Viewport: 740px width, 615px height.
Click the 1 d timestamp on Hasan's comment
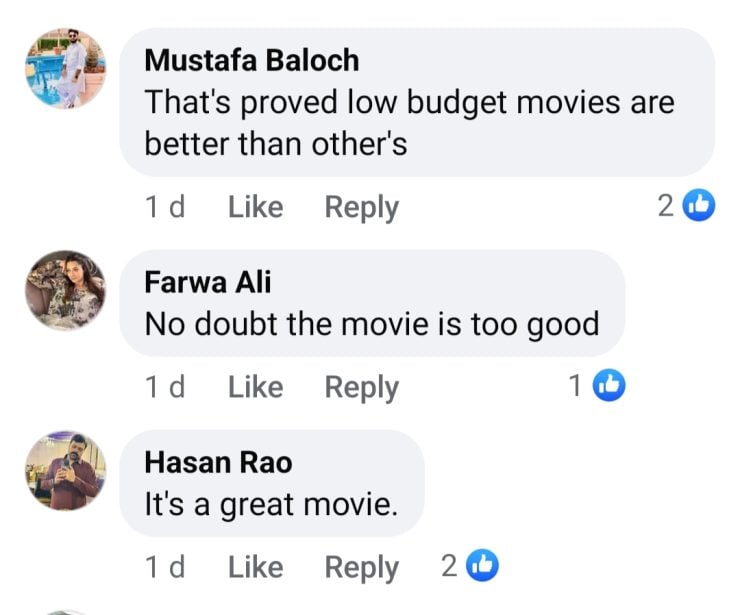point(165,567)
